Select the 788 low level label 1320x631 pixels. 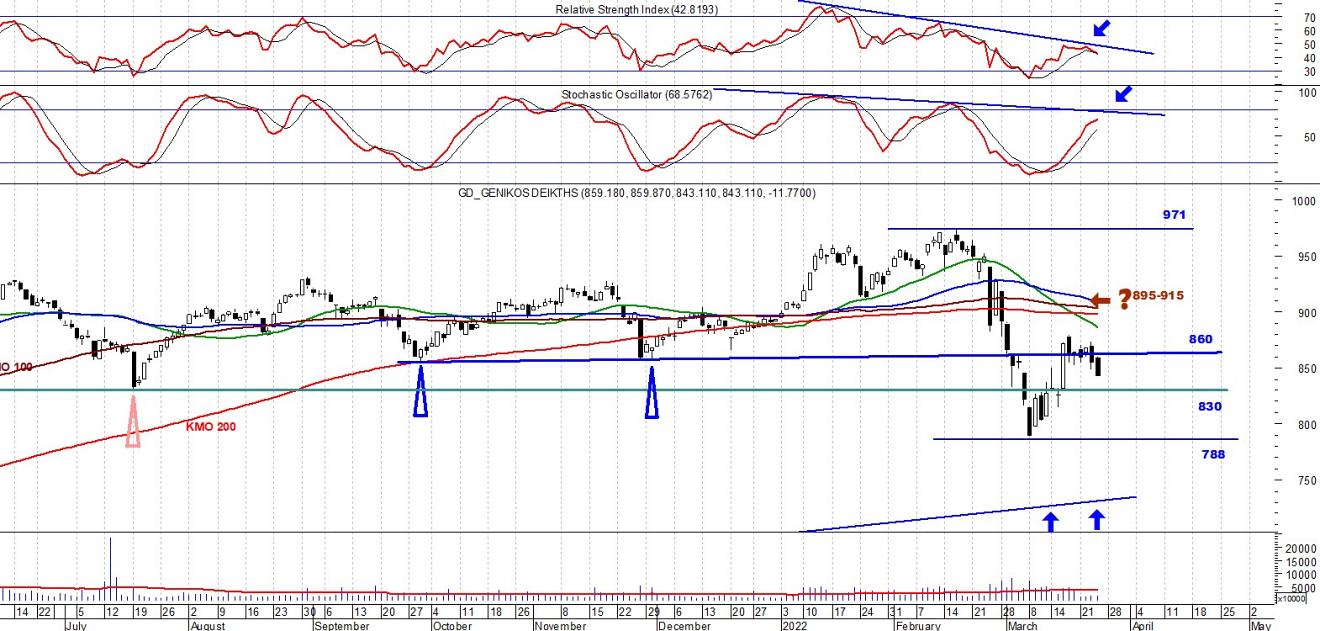(1213, 454)
